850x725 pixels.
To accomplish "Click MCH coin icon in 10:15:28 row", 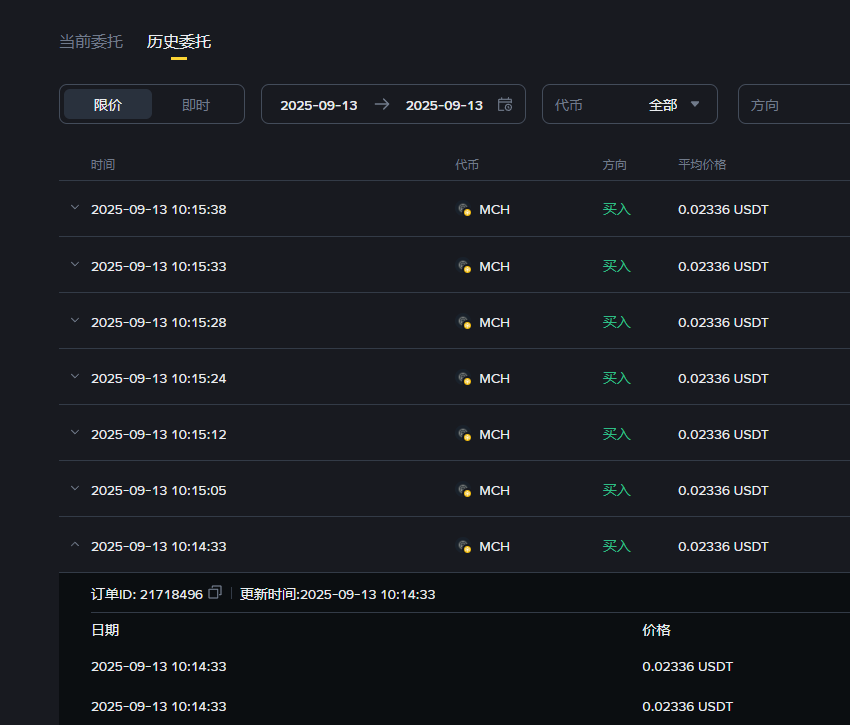I will 465,323.
